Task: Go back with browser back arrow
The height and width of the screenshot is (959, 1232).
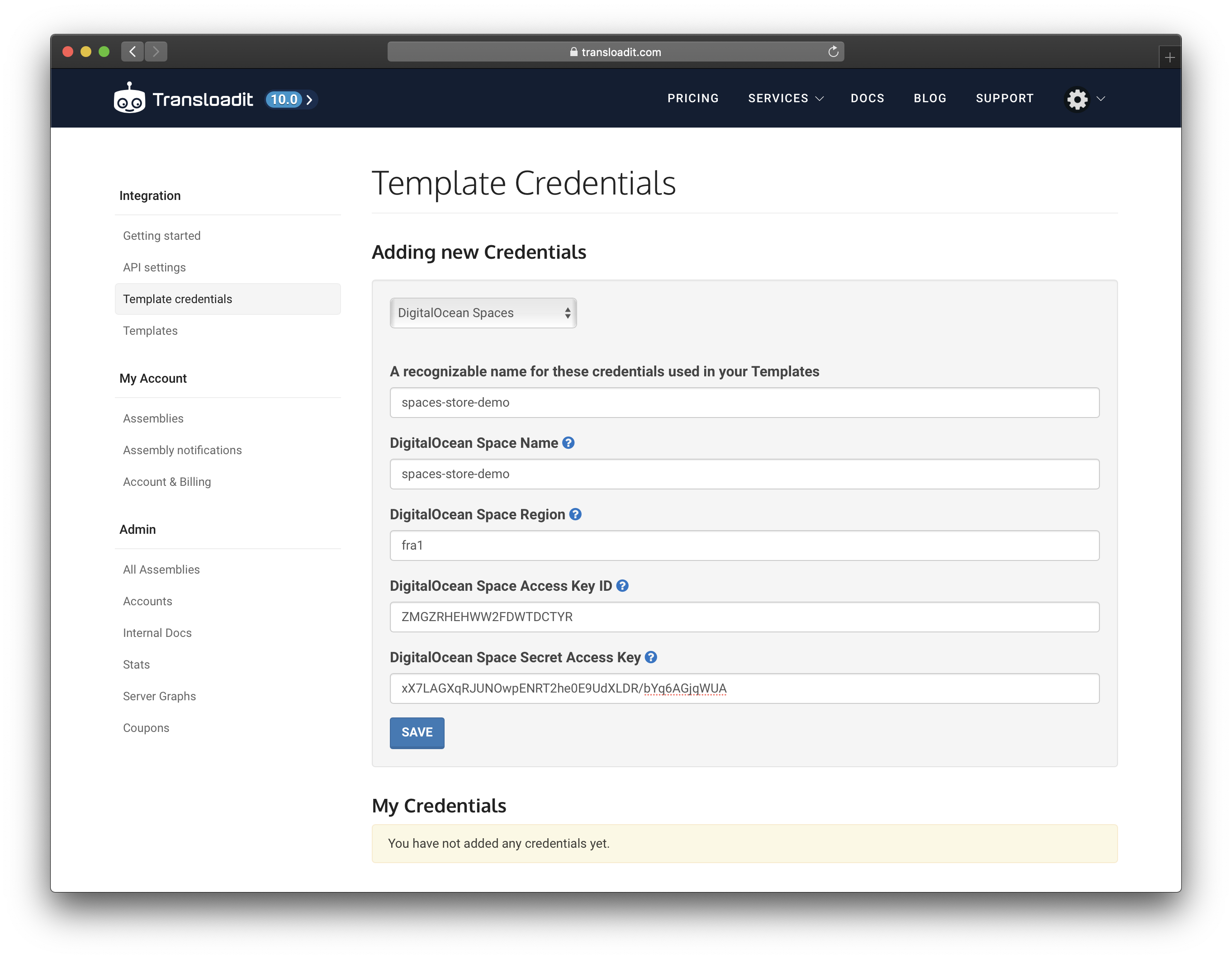Action: point(133,52)
